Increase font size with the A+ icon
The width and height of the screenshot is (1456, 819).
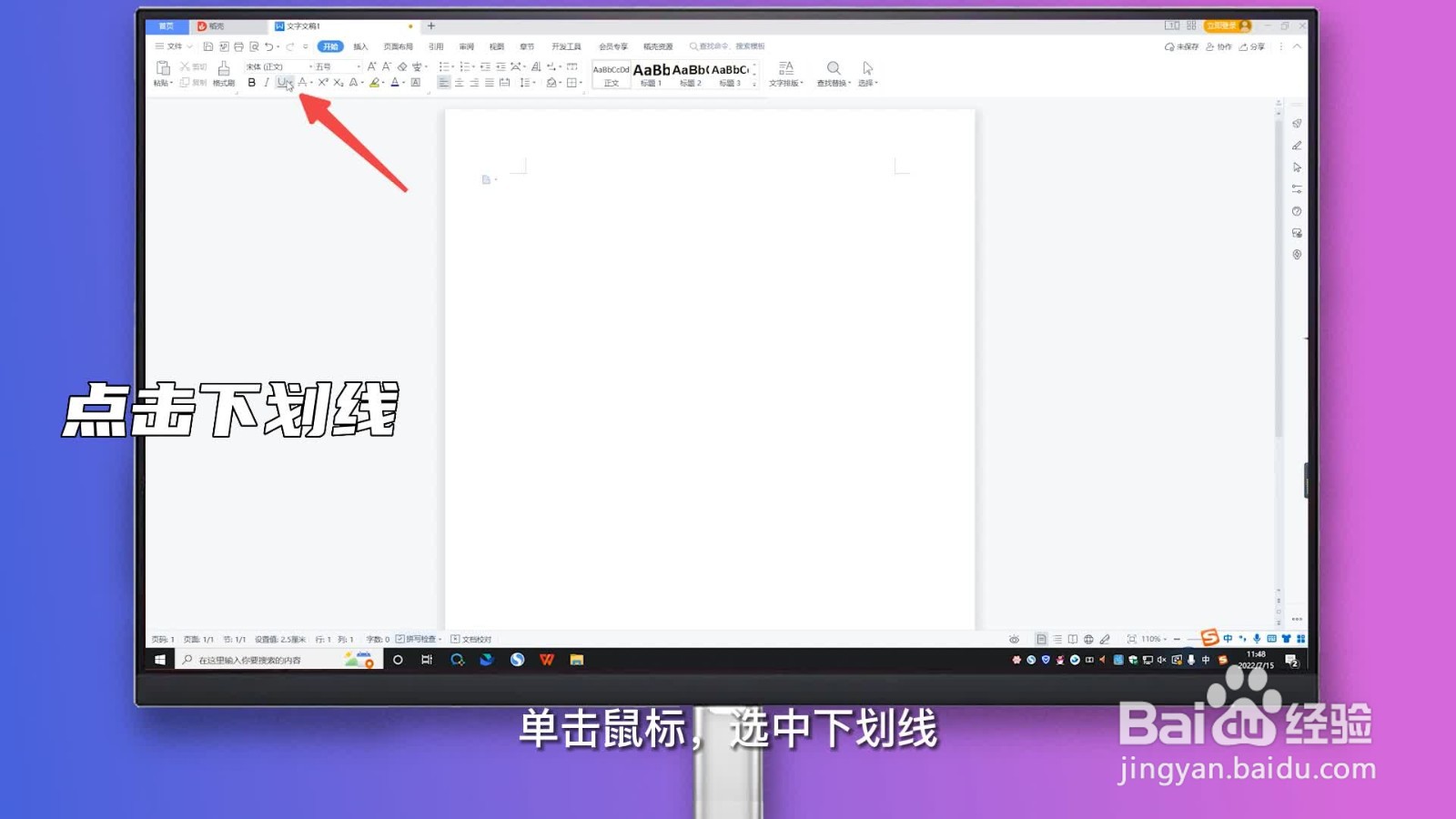[x=371, y=66]
